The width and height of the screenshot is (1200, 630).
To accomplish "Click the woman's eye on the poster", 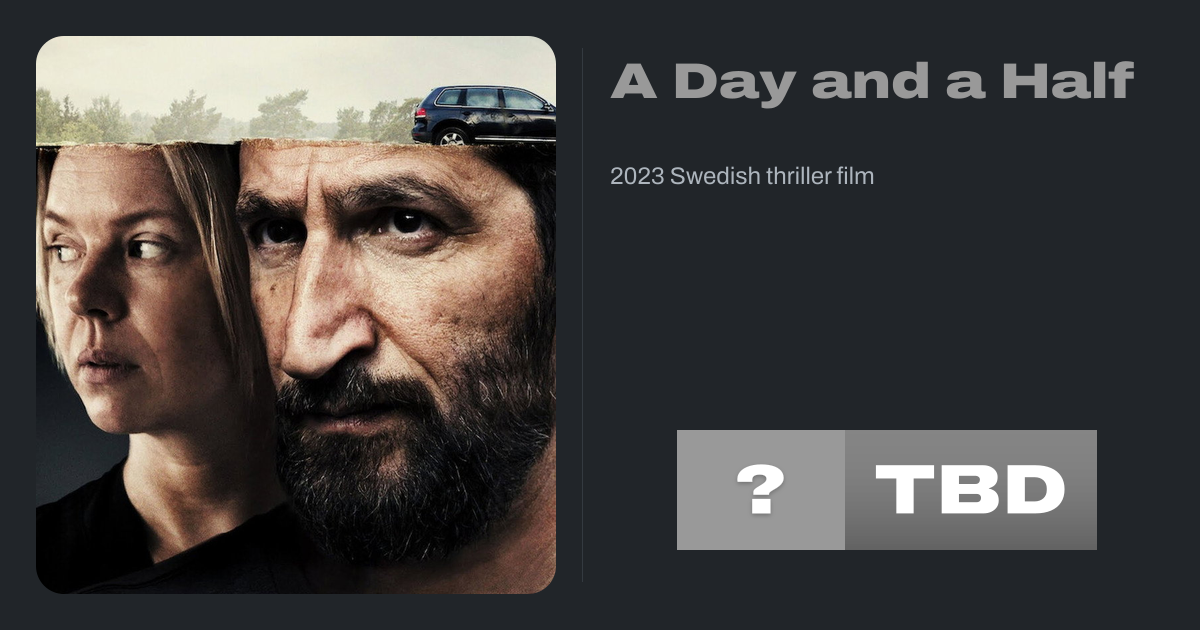I will (147, 248).
